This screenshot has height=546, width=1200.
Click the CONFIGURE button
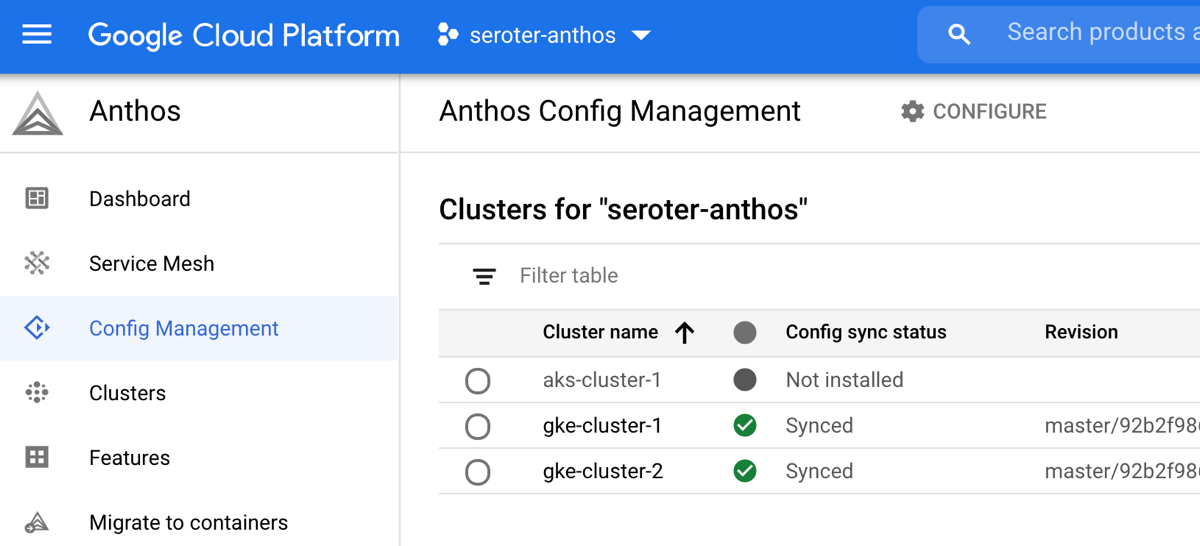(x=974, y=112)
